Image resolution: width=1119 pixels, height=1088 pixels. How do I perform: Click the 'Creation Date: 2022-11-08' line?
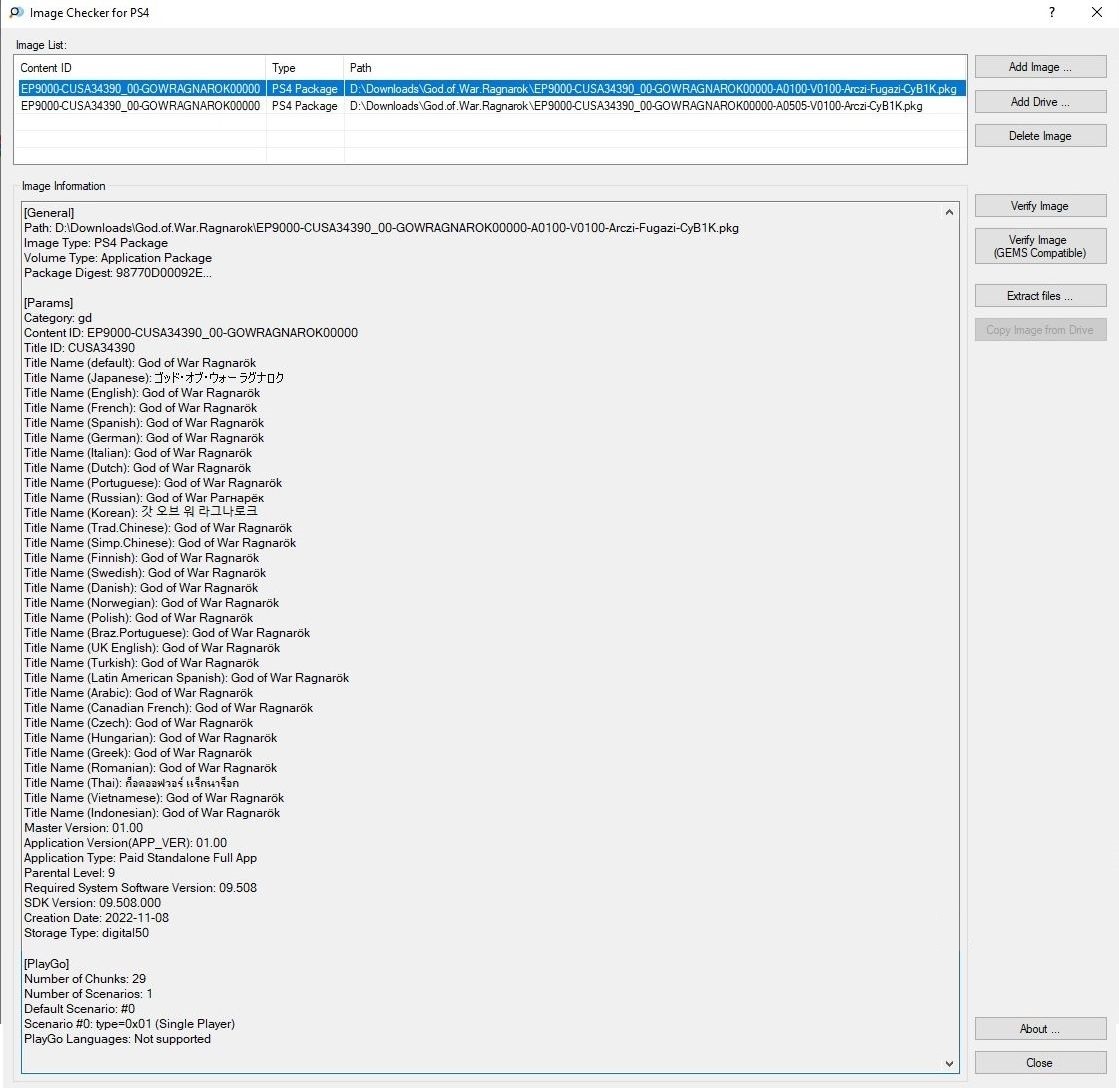(96, 917)
